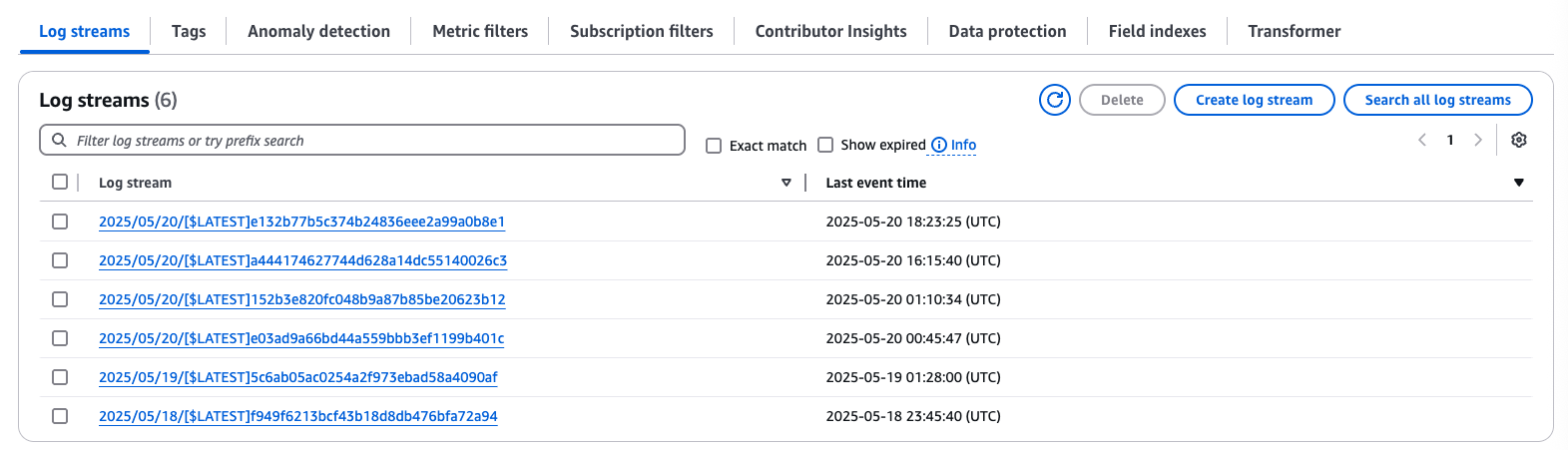Click Search all log streams button
This screenshot has height=450, width=1568.
point(1437,100)
